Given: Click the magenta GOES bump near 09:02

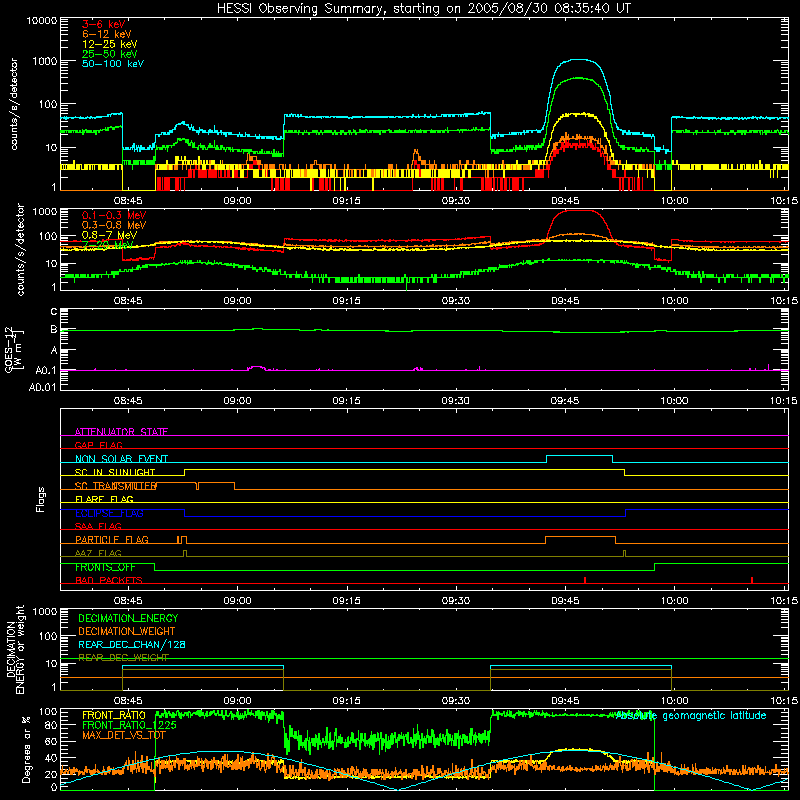Looking at the screenshot, I should (257, 367).
